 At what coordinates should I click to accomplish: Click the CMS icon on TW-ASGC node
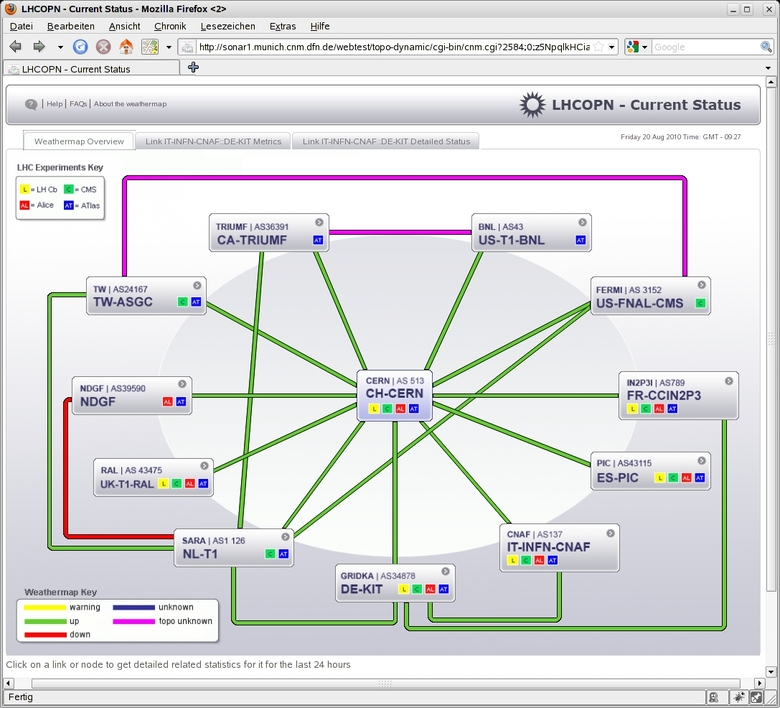pyautogui.click(x=183, y=302)
